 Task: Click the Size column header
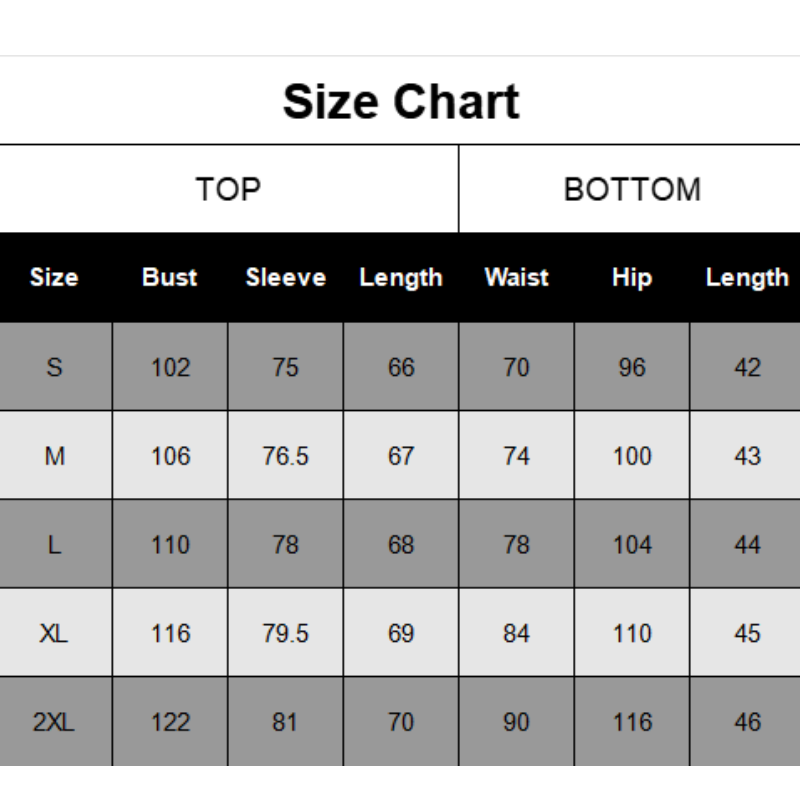tap(54, 277)
